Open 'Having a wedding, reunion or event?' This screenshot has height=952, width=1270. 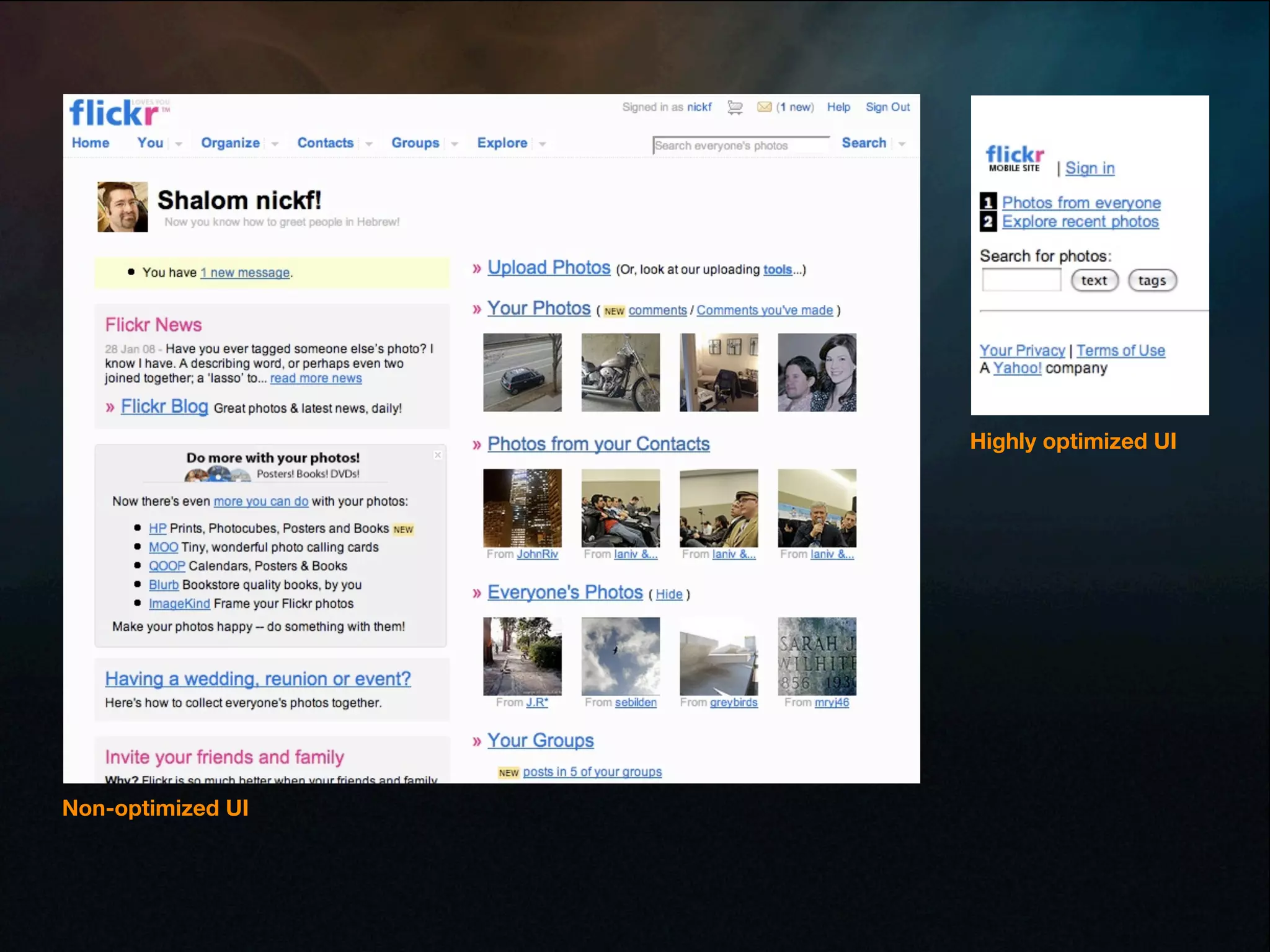click(258, 679)
